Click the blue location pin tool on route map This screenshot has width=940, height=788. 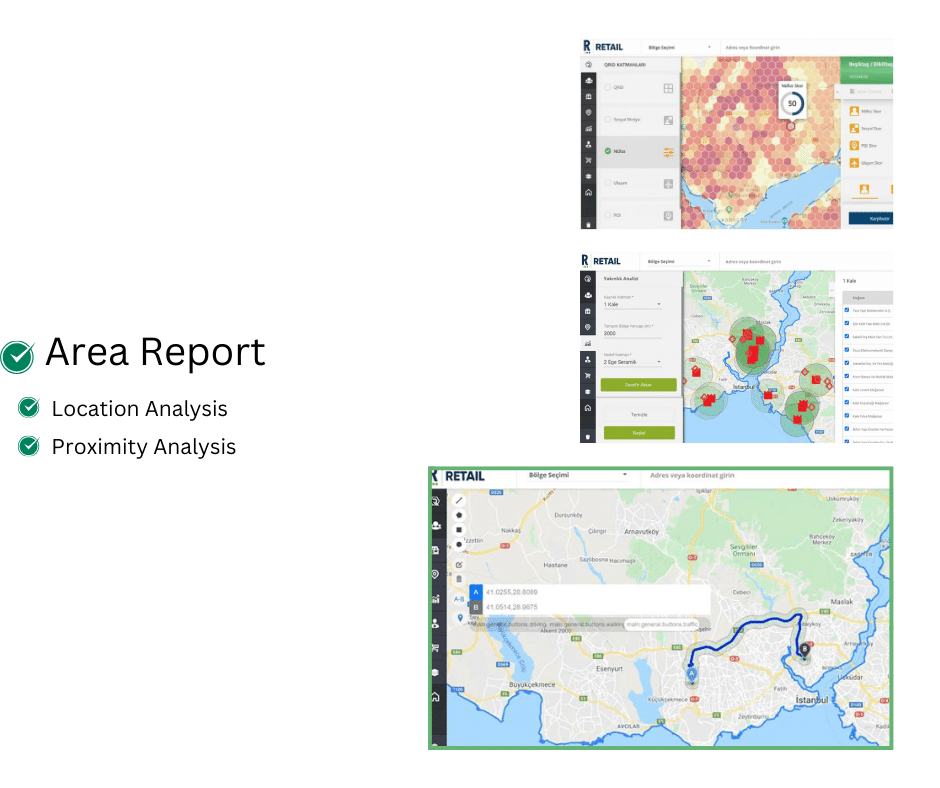(460, 618)
